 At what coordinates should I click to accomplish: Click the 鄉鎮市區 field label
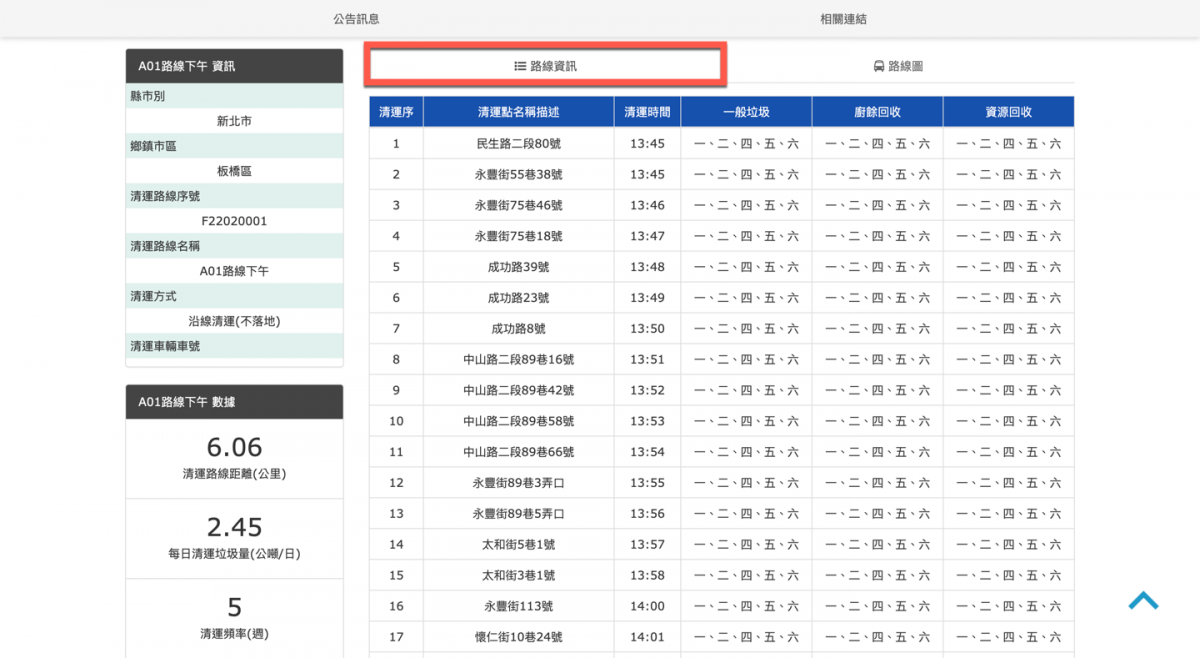tap(153, 146)
